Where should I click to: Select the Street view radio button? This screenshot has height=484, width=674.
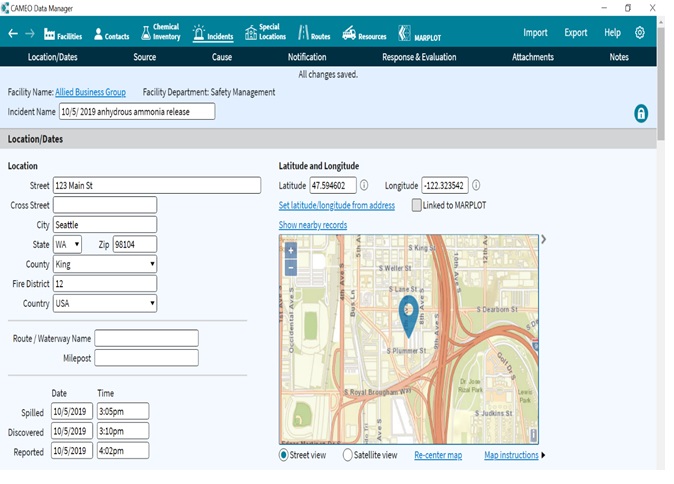285,455
